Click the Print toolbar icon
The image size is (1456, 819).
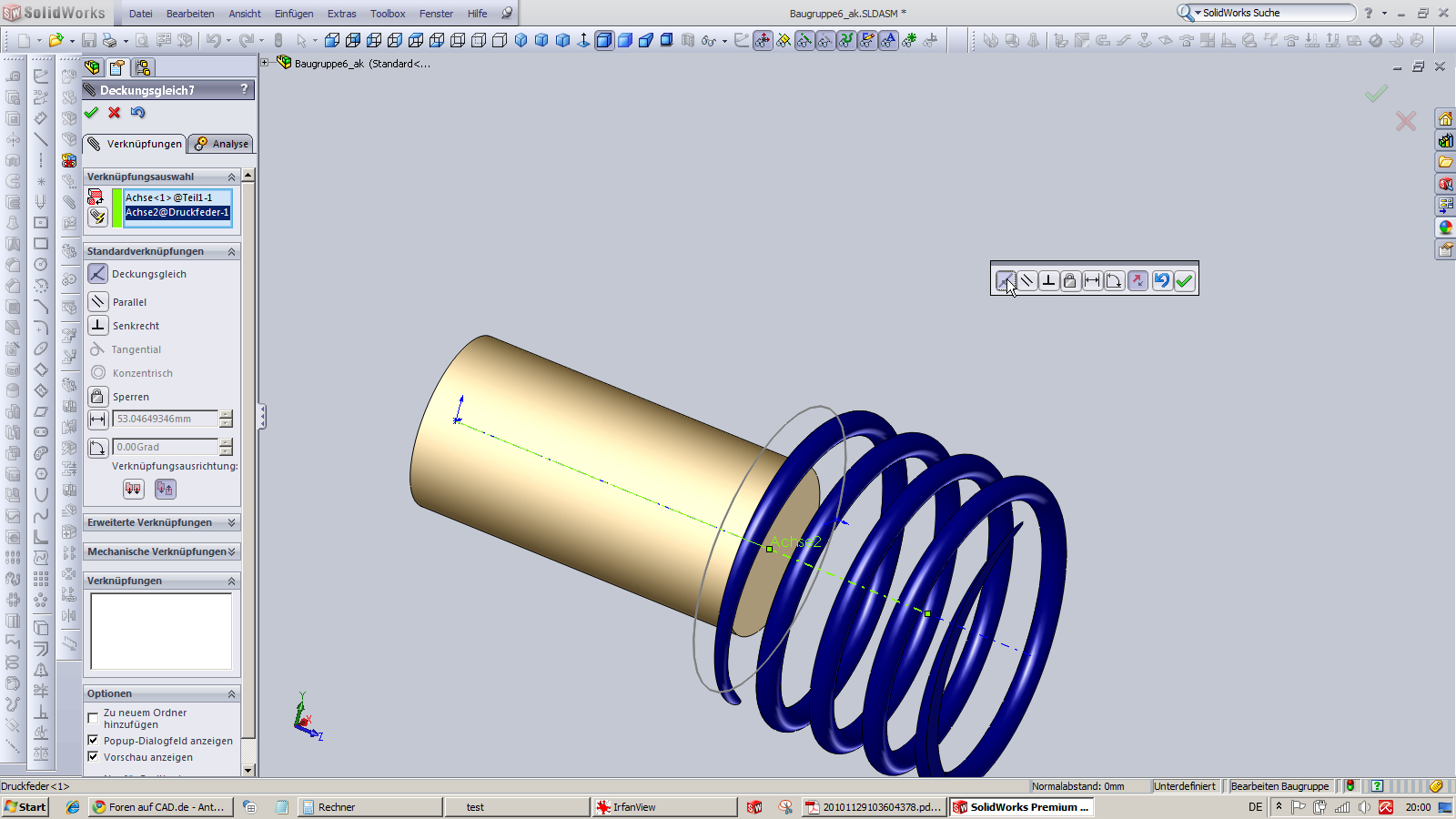[x=110, y=40]
